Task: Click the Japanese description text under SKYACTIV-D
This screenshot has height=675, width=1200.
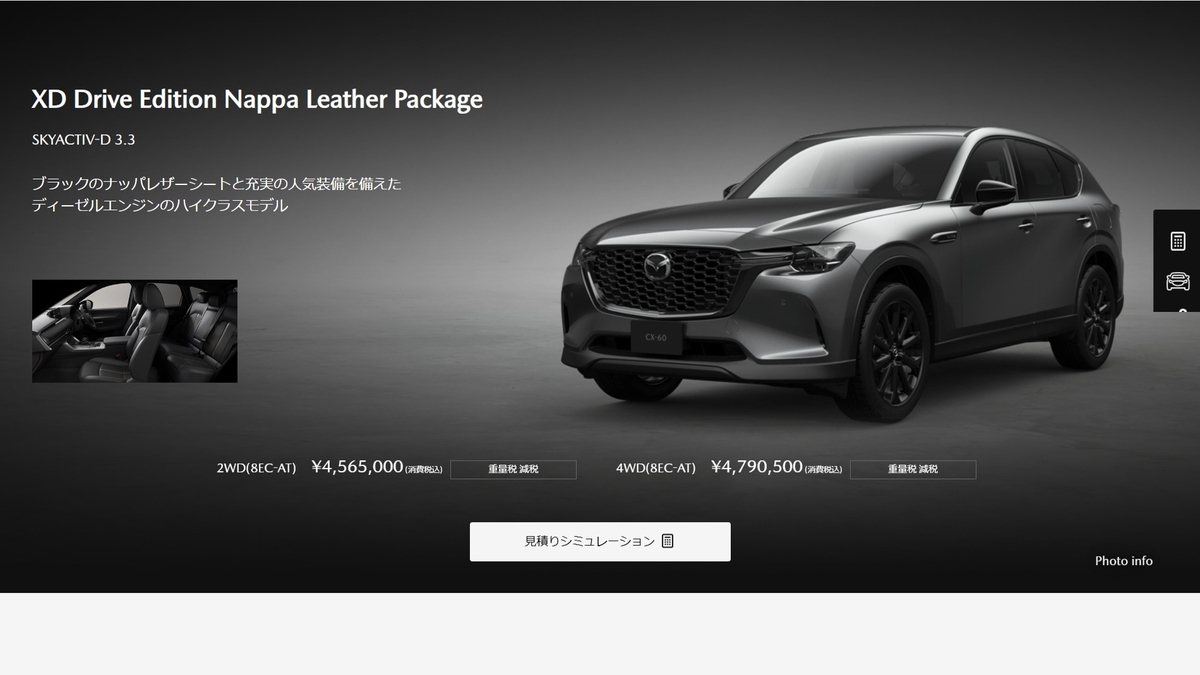Action: tap(216, 195)
